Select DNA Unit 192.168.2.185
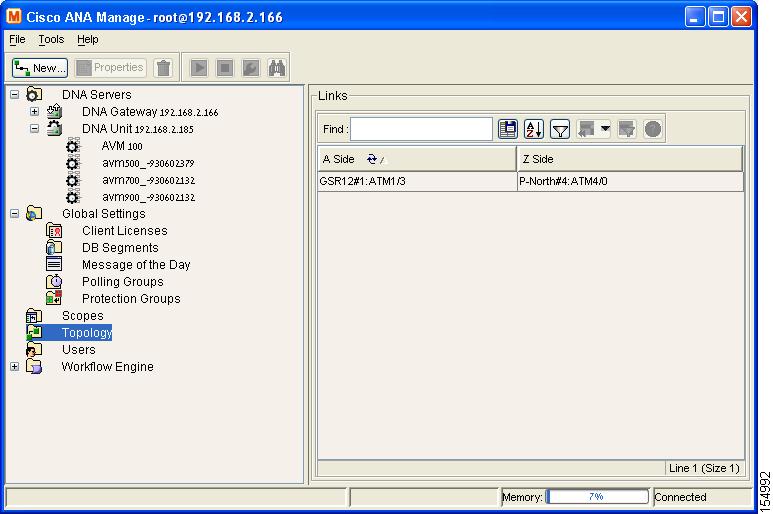Image resolution: width=773 pixels, height=514 pixels. coord(138,129)
